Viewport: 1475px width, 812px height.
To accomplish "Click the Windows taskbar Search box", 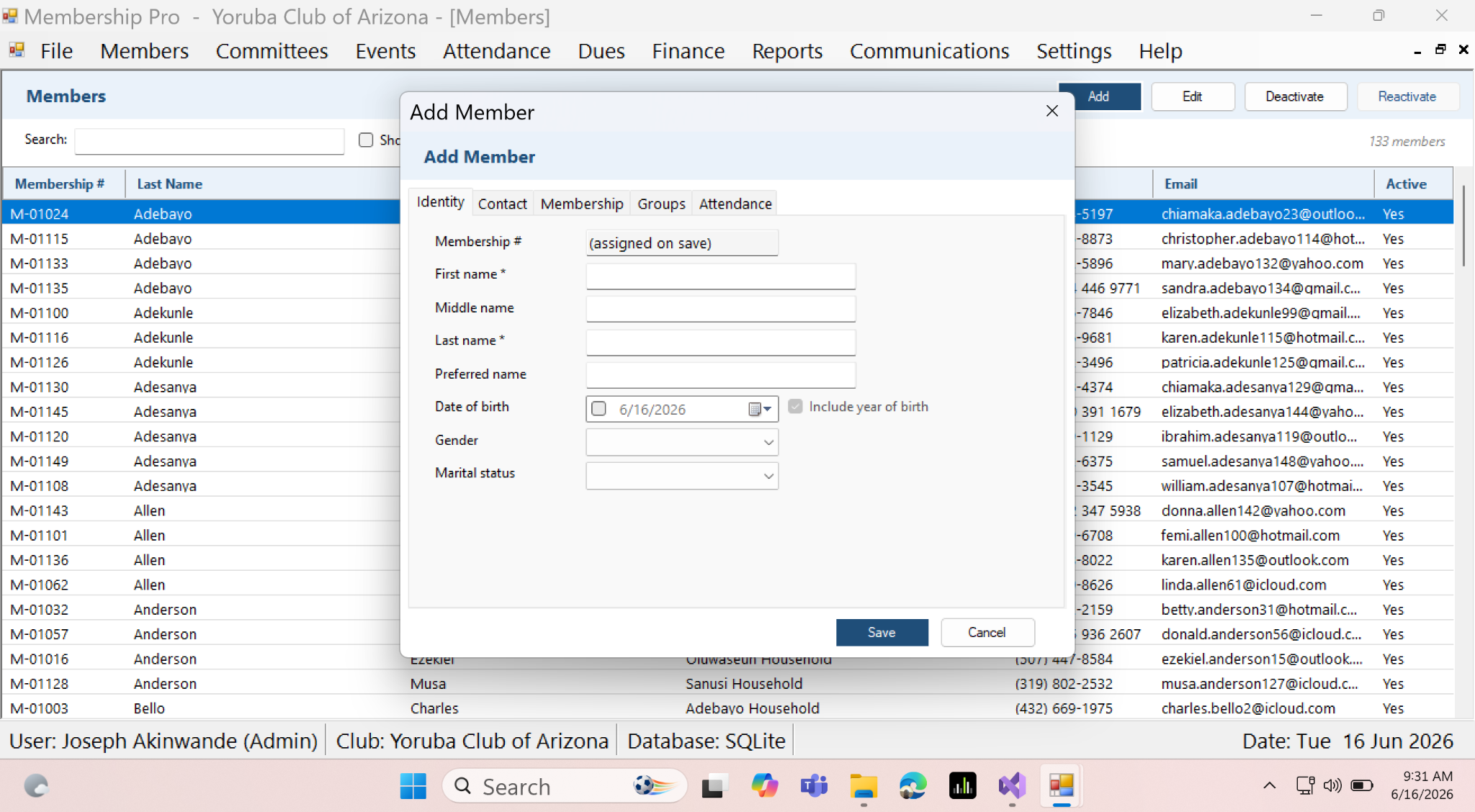I will click(x=564, y=786).
